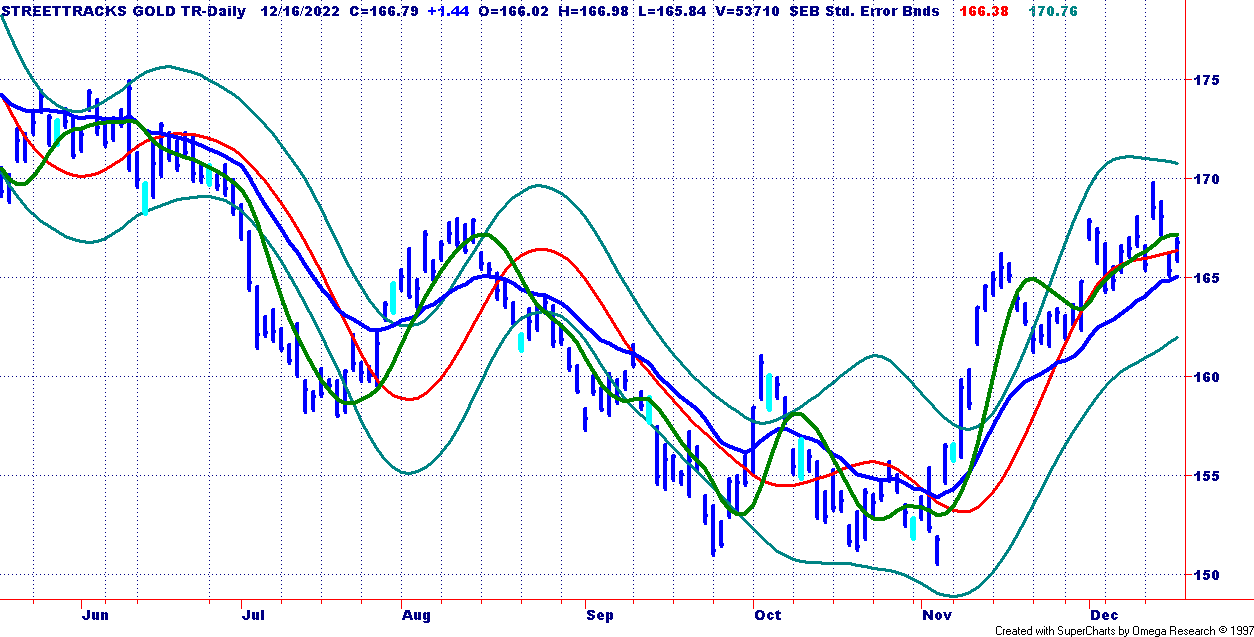Click the red indicator value 166.38
Screen dimensions: 1254x637
coord(982,11)
